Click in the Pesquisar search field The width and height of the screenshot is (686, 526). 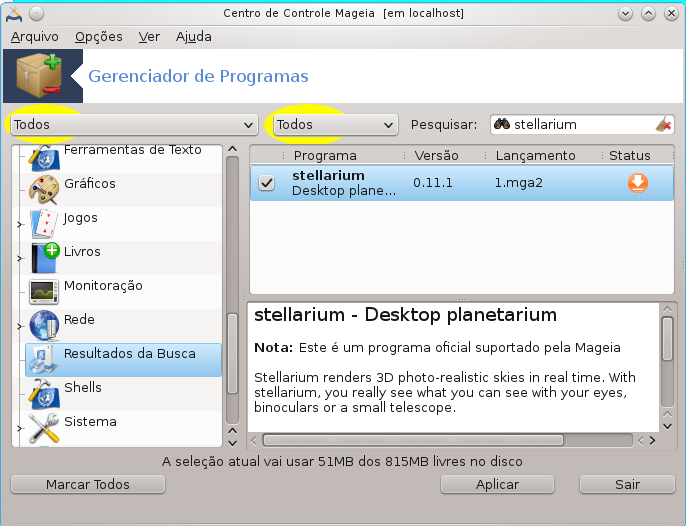click(x=582, y=125)
